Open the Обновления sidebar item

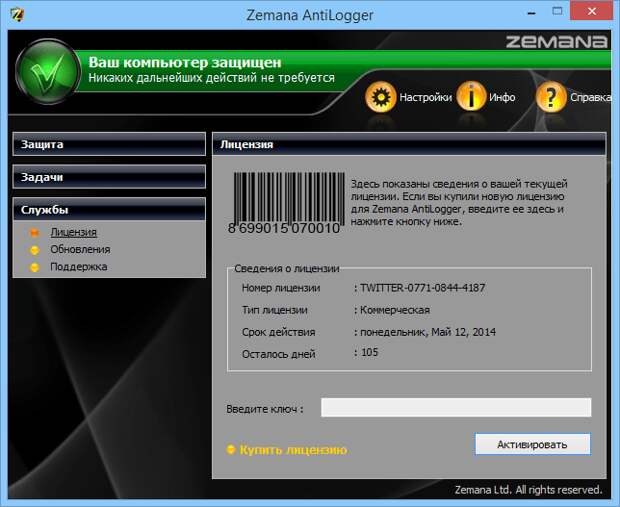[80, 250]
